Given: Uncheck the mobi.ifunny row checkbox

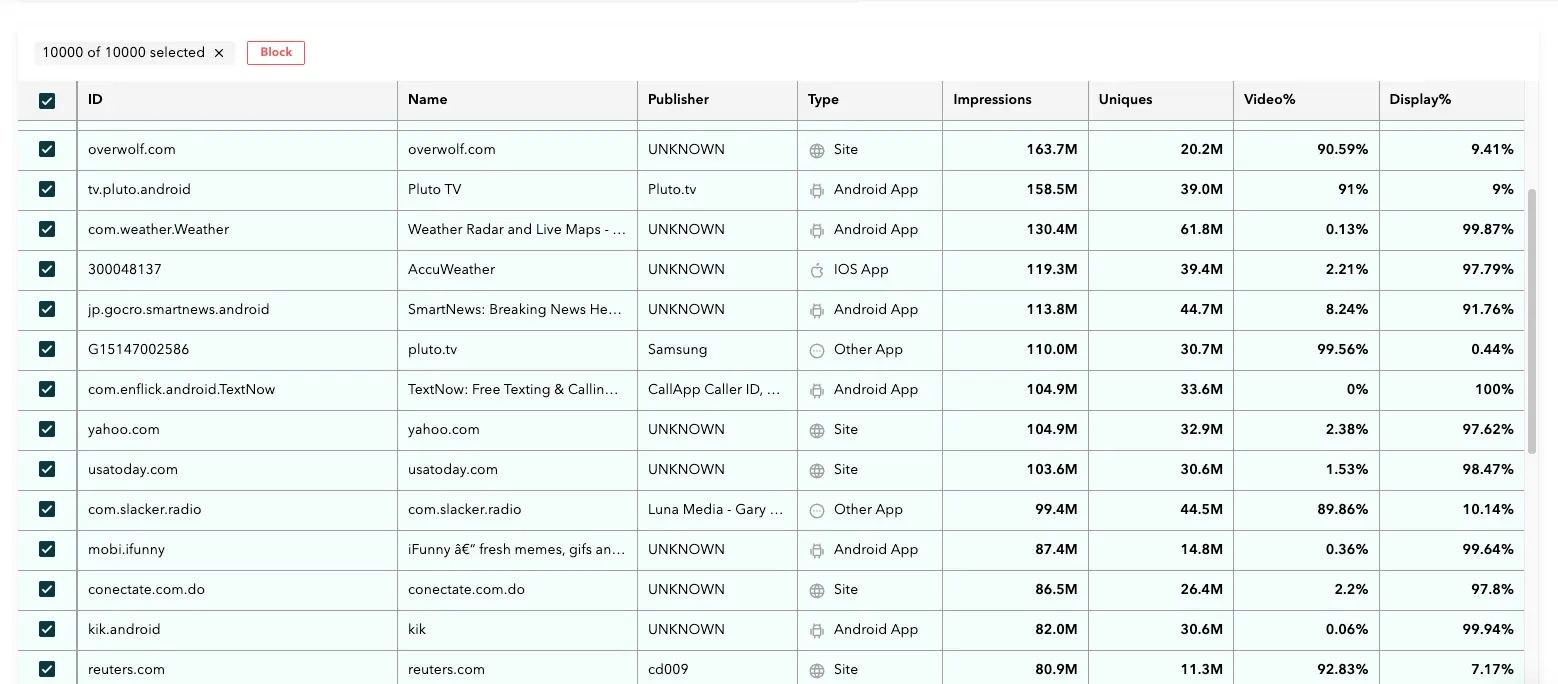Looking at the screenshot, I should pos(47,549).
